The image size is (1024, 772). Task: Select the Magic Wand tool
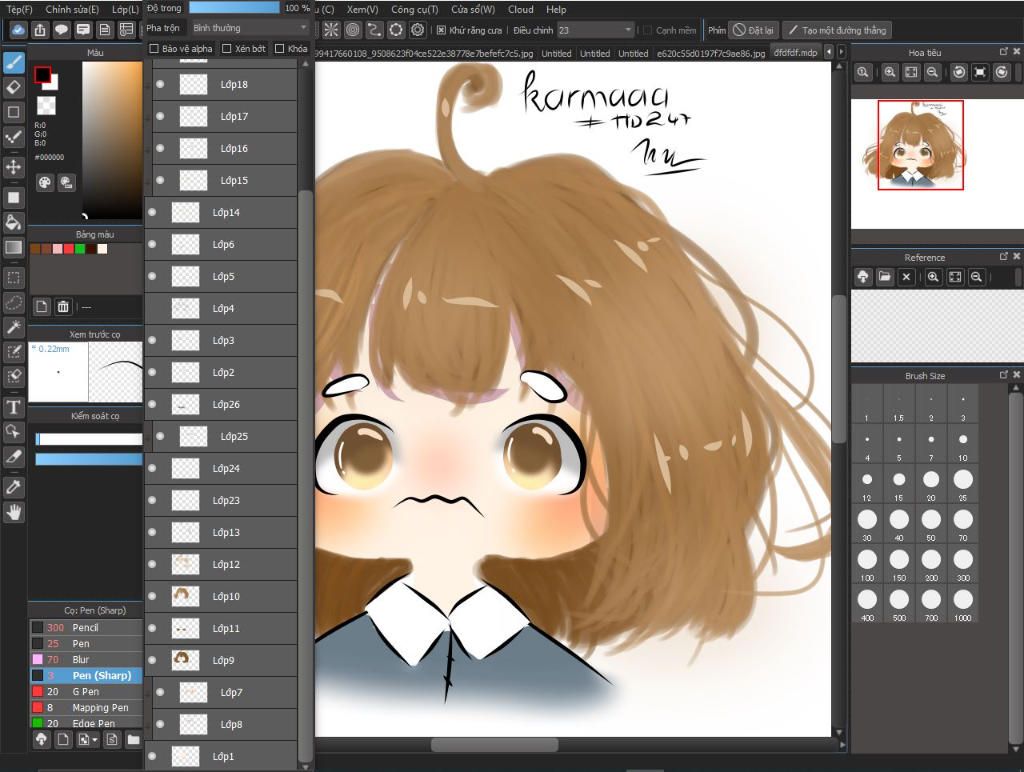[14, 327]
